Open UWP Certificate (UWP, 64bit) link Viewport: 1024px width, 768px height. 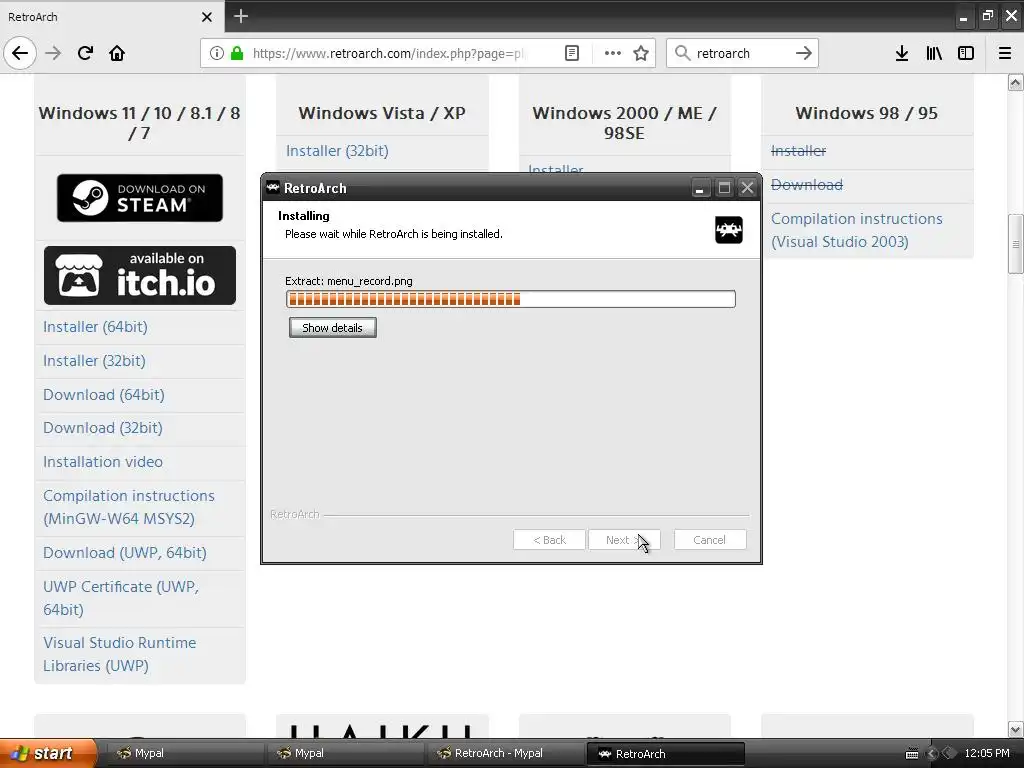tap(121, 598)
